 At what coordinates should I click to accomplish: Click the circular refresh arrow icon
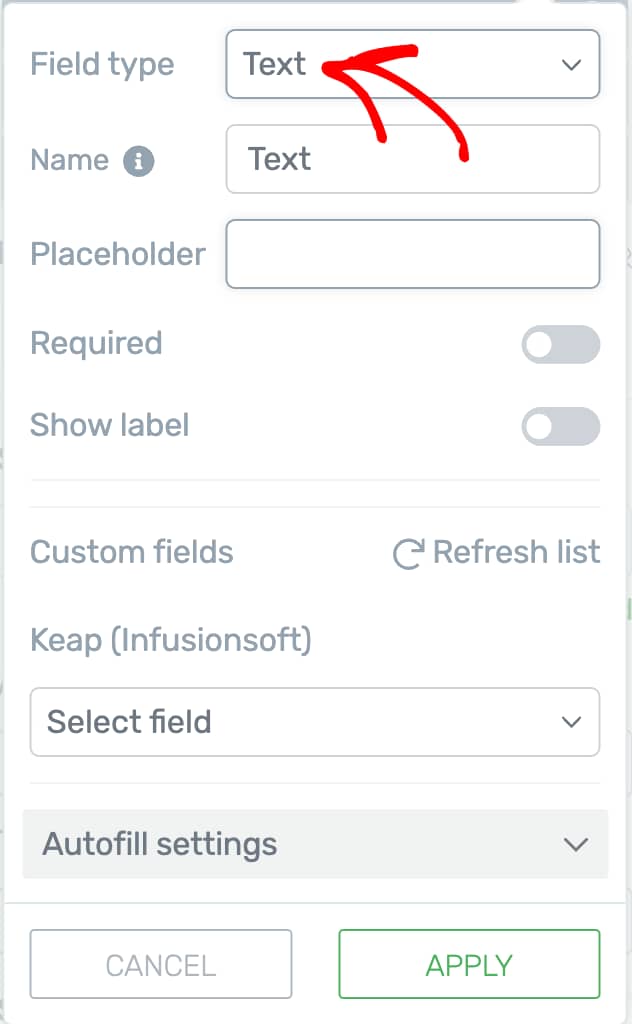point(407,554)
